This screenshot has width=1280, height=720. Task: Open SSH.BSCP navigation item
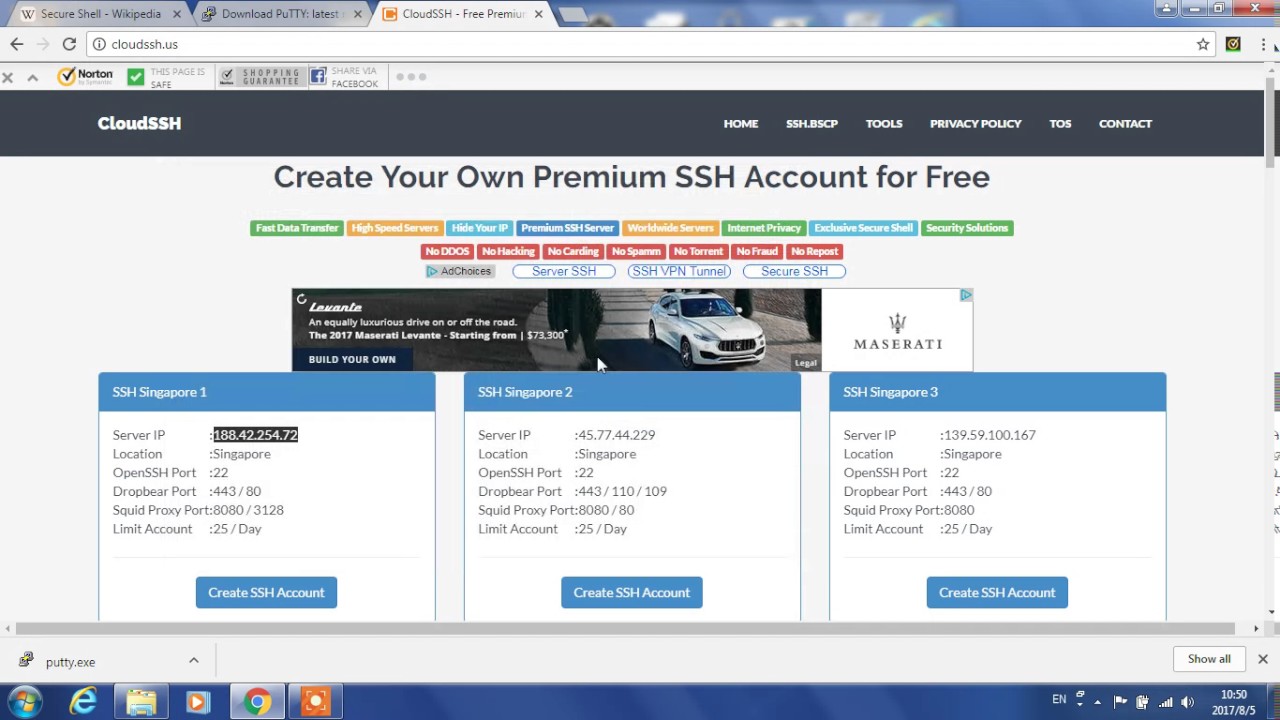(x=812, y=123)
